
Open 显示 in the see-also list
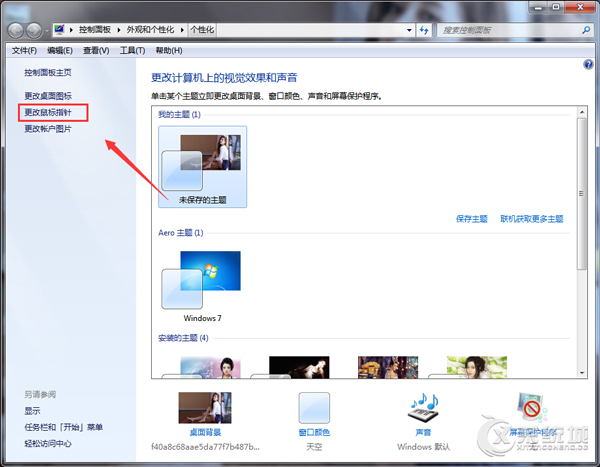(32, 411)
